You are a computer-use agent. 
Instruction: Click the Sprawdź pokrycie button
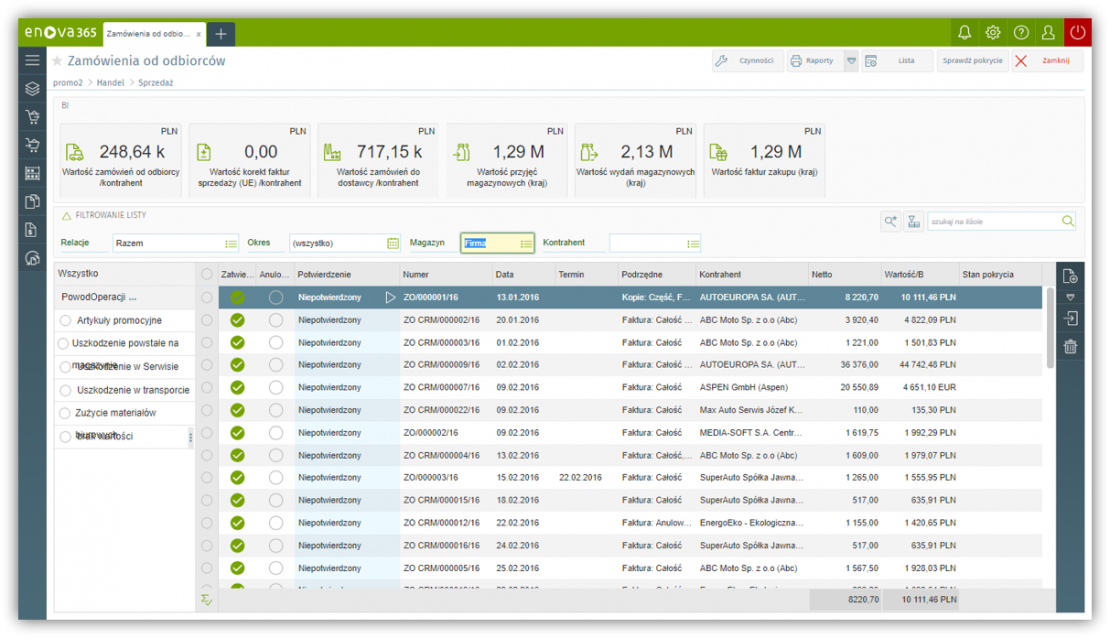[x=972, y=61]
